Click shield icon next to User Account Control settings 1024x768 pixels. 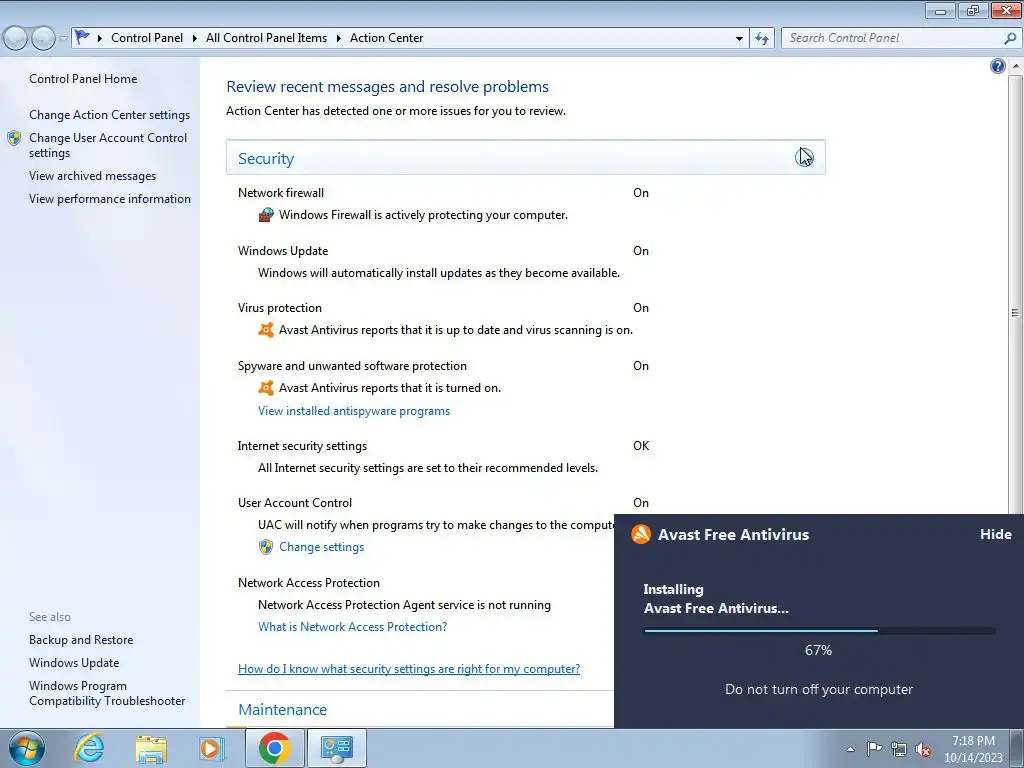pyautogui.click(x=14, y=138)
